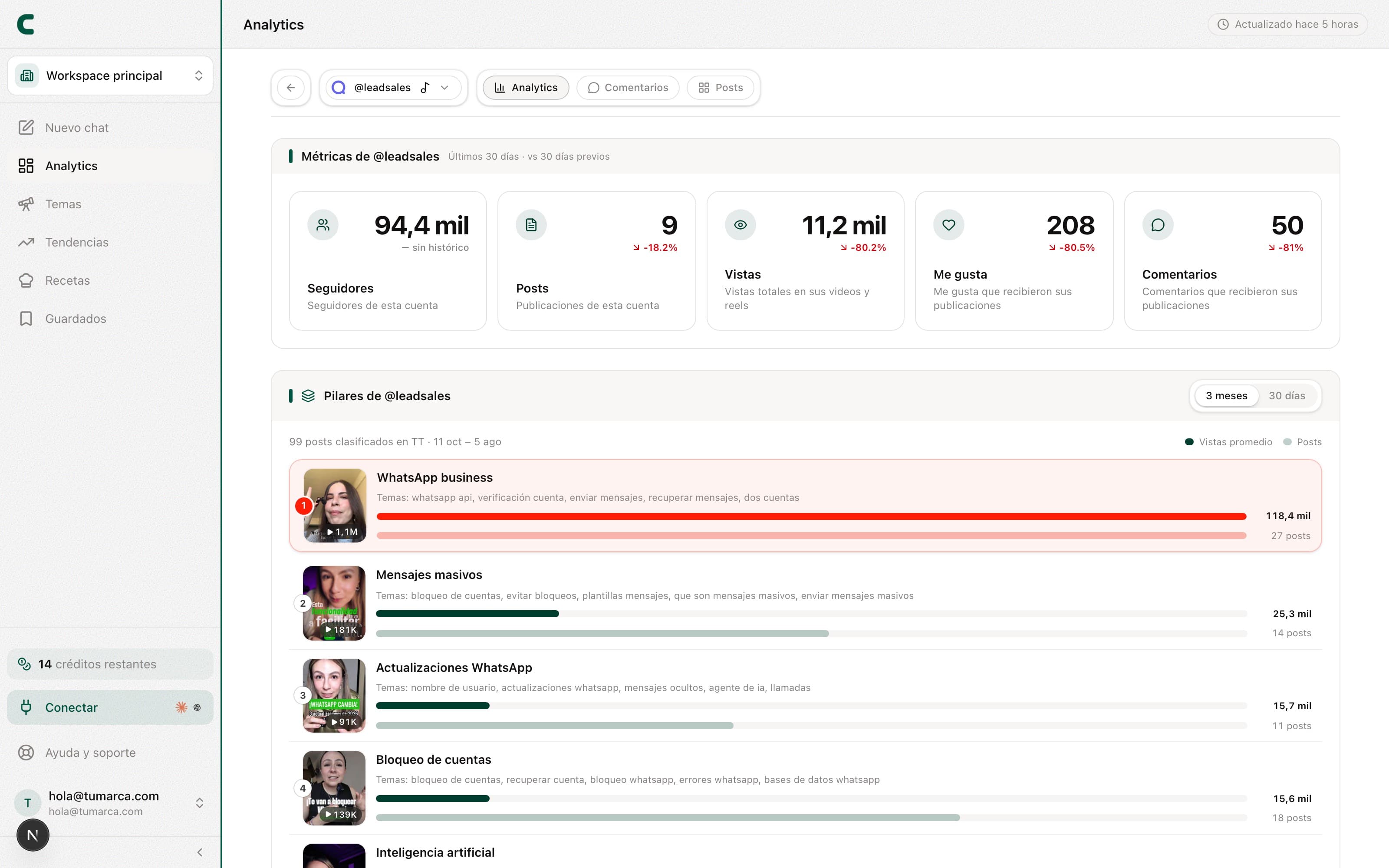This screenshot has height=868, width=1389.
Task: Click the Workspace building icon
Action: 27,75
